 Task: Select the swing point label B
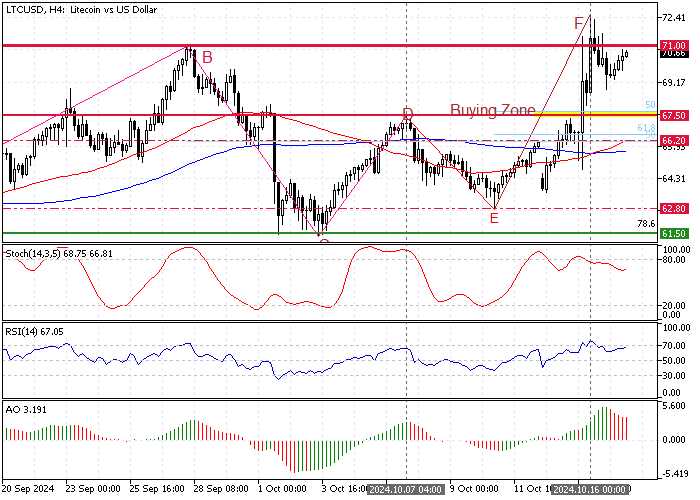point(207,57)
